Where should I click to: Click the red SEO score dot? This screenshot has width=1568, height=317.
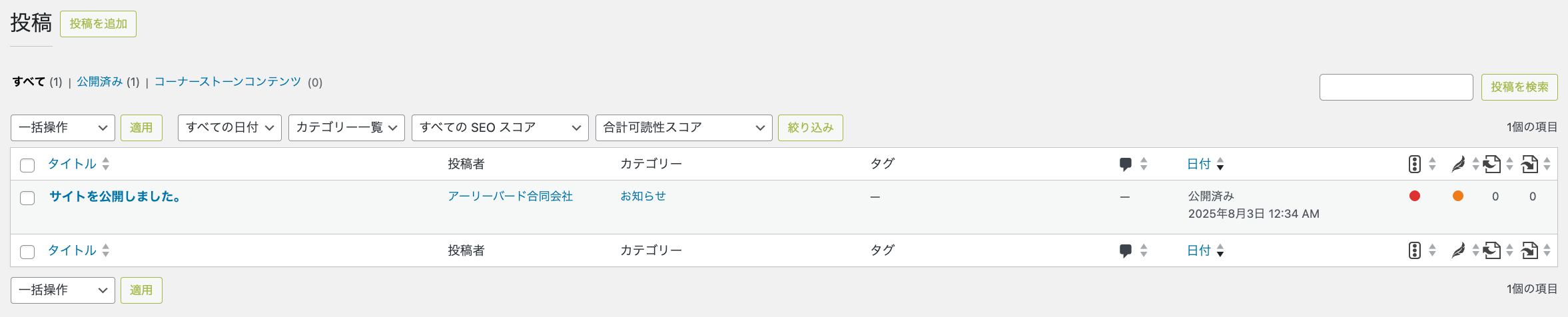pyautogui.click(x=1415, y=196)
